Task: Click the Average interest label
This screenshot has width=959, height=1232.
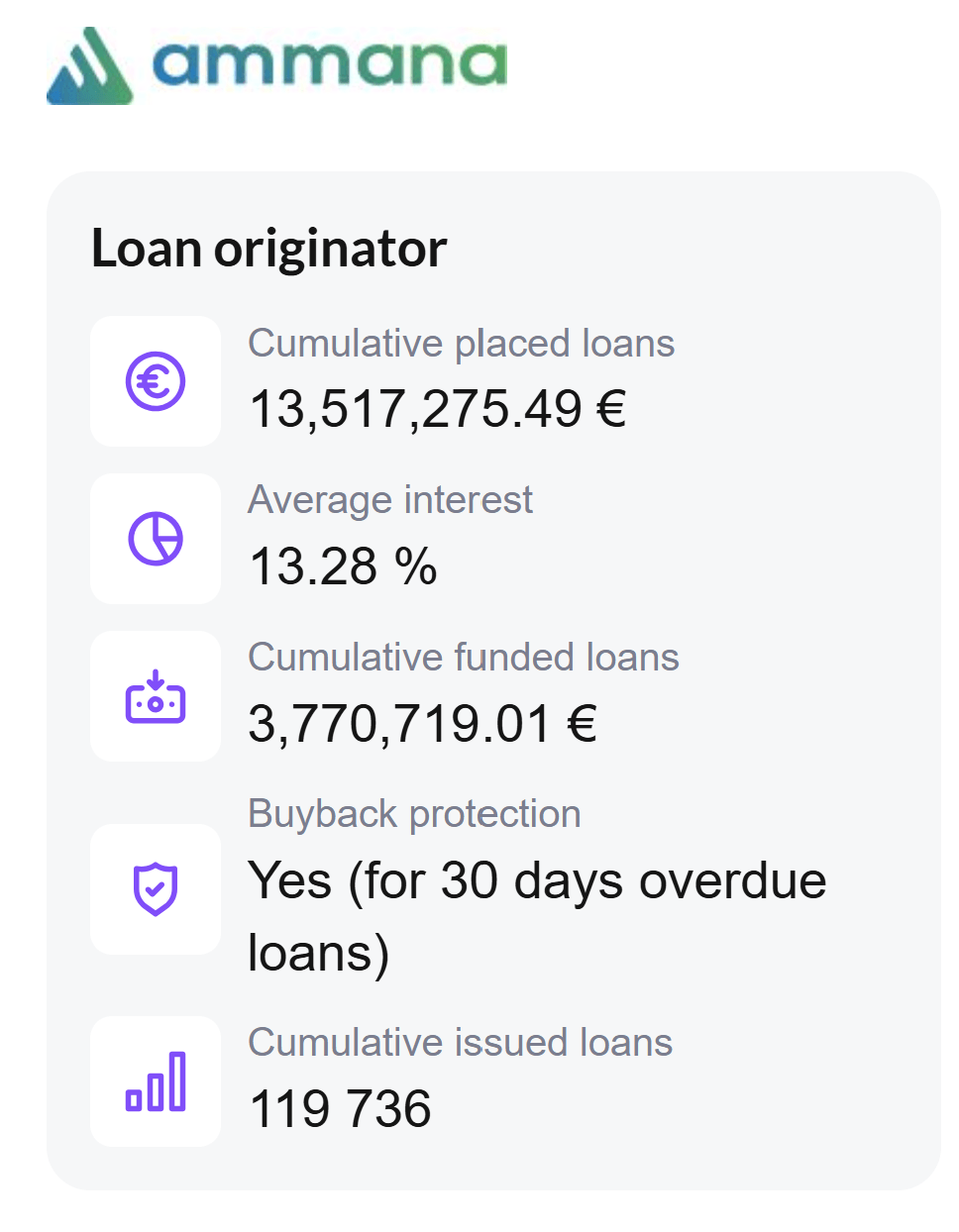Action: point(389,500)
